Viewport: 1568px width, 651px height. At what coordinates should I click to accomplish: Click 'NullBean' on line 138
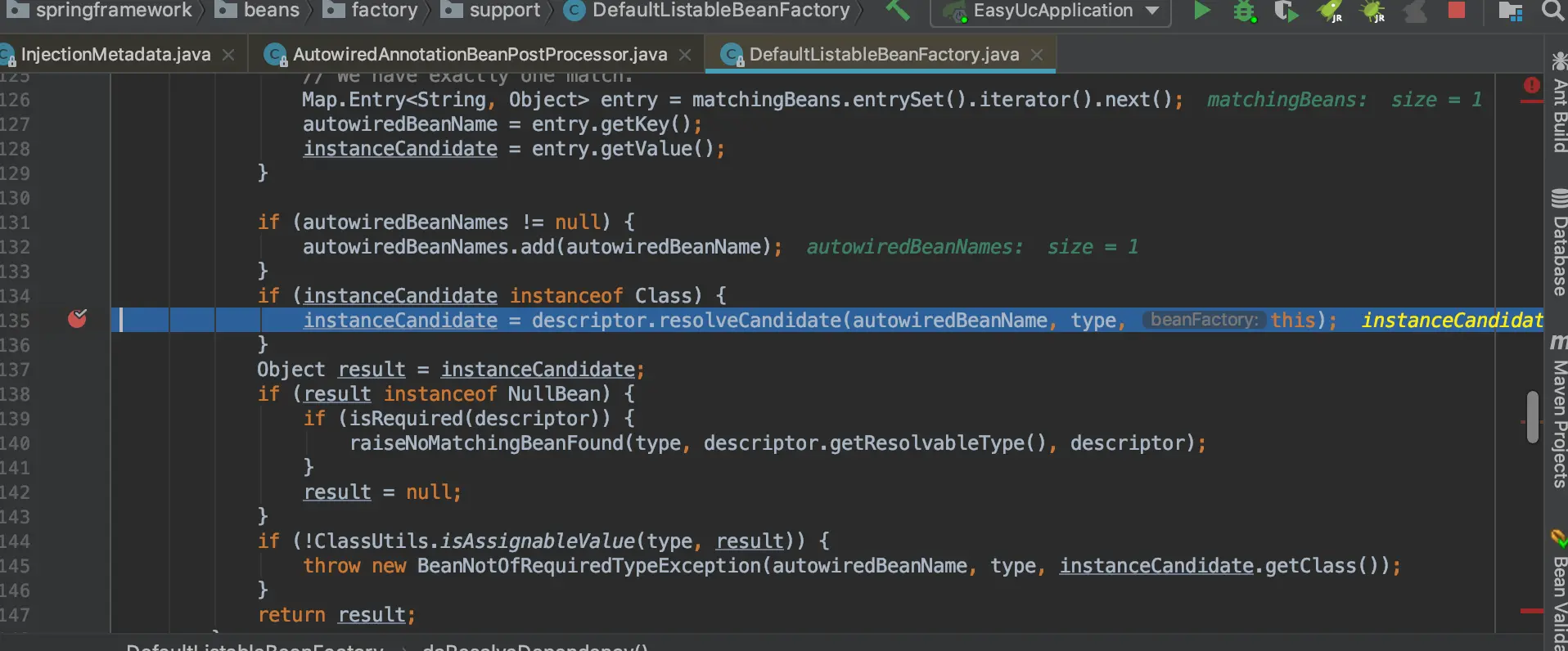(x=554, y=394)
